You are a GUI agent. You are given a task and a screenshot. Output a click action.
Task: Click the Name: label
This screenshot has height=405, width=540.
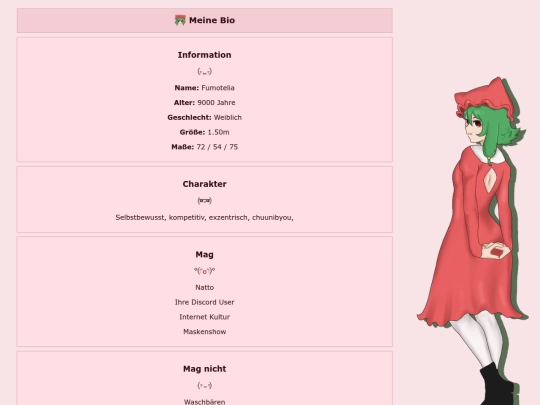click(187, 88)
